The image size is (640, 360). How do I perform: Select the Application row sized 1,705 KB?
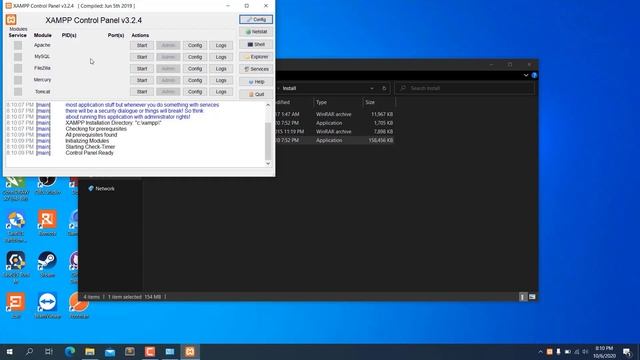click(334, 123)
